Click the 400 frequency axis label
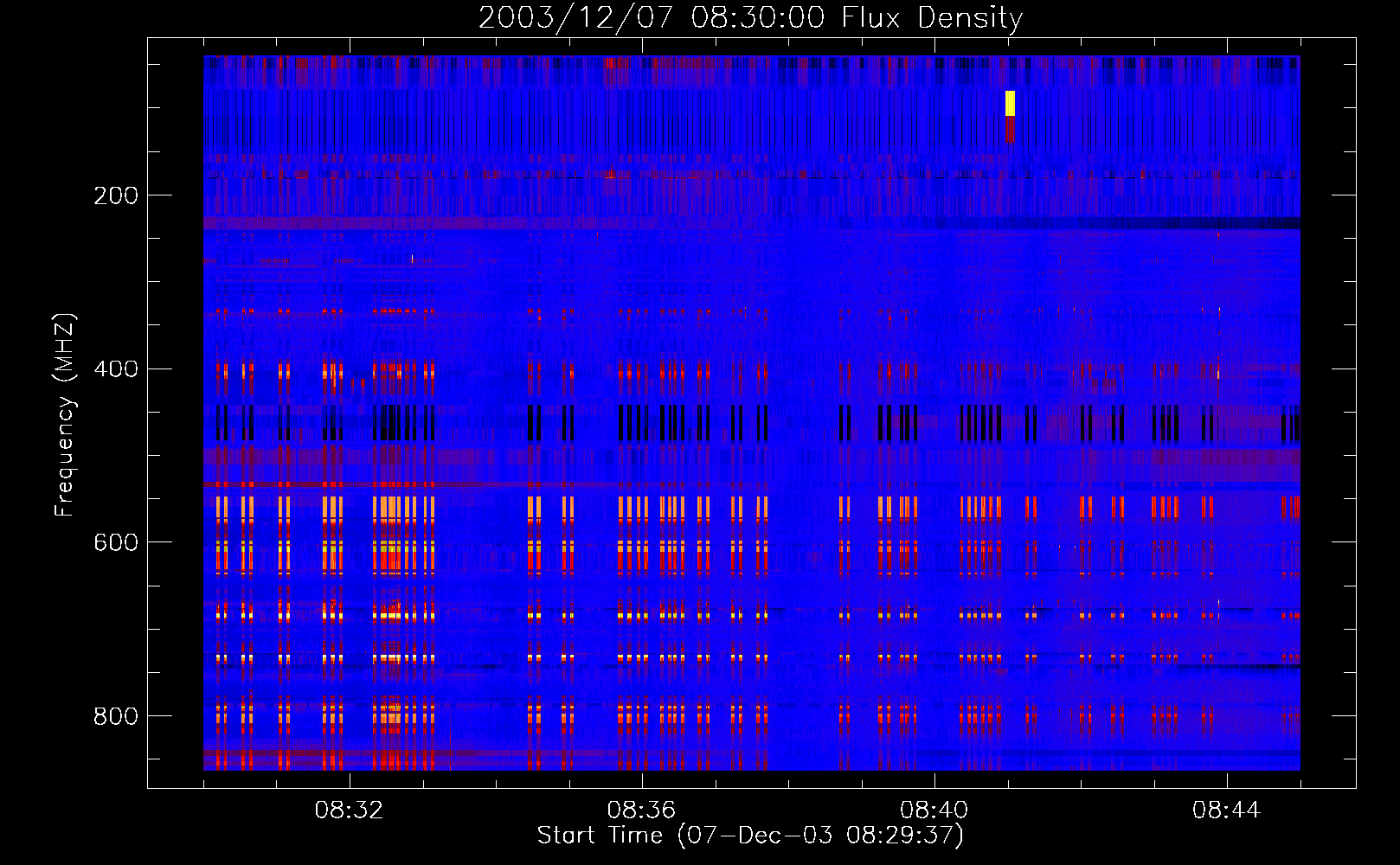Viewport: 1400px width, 865px height. pos(116,369)
